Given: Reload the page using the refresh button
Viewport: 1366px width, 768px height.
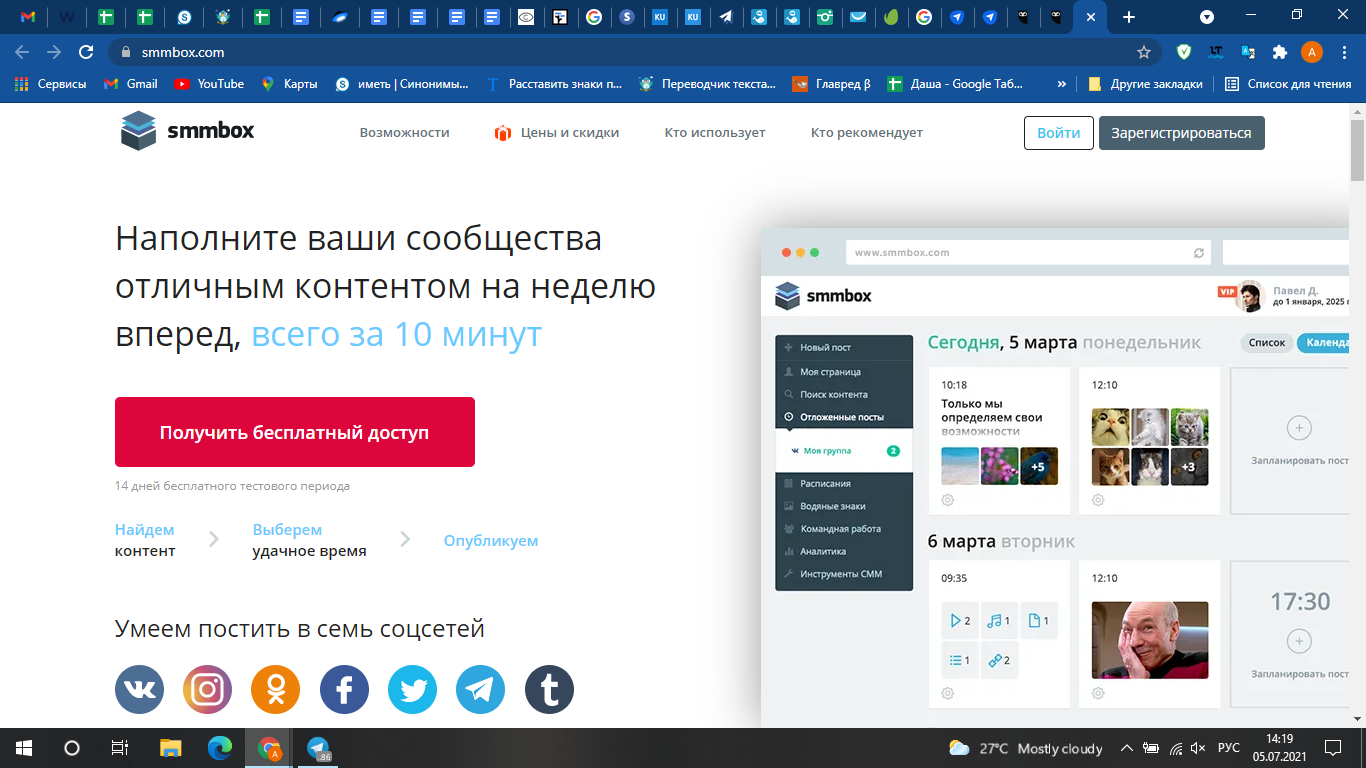Looking at the screenshot, I should coord(87,52).
